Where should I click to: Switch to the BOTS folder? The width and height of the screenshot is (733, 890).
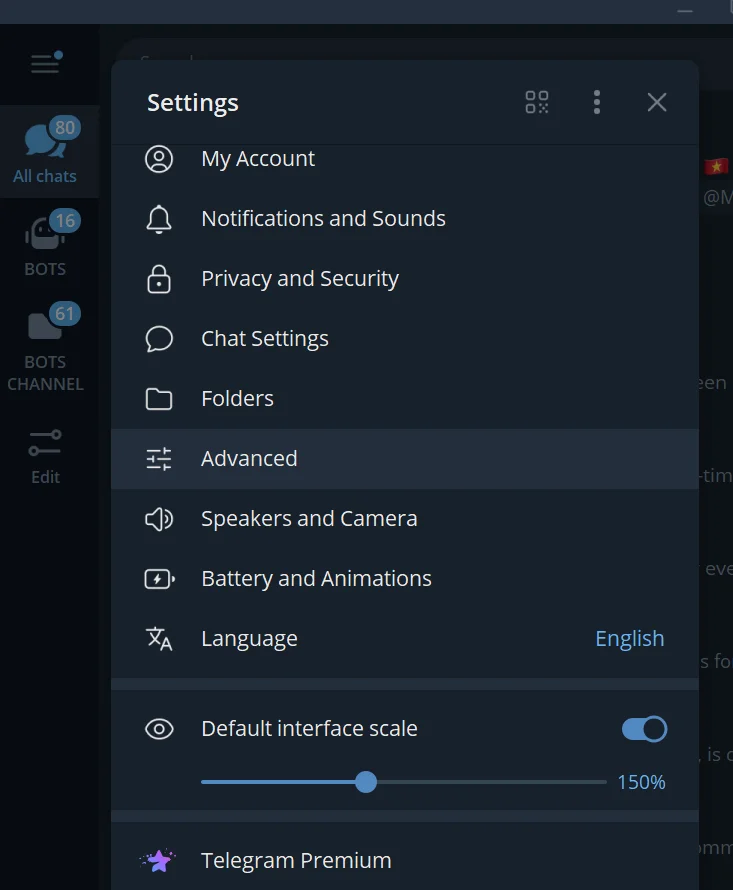49,244
